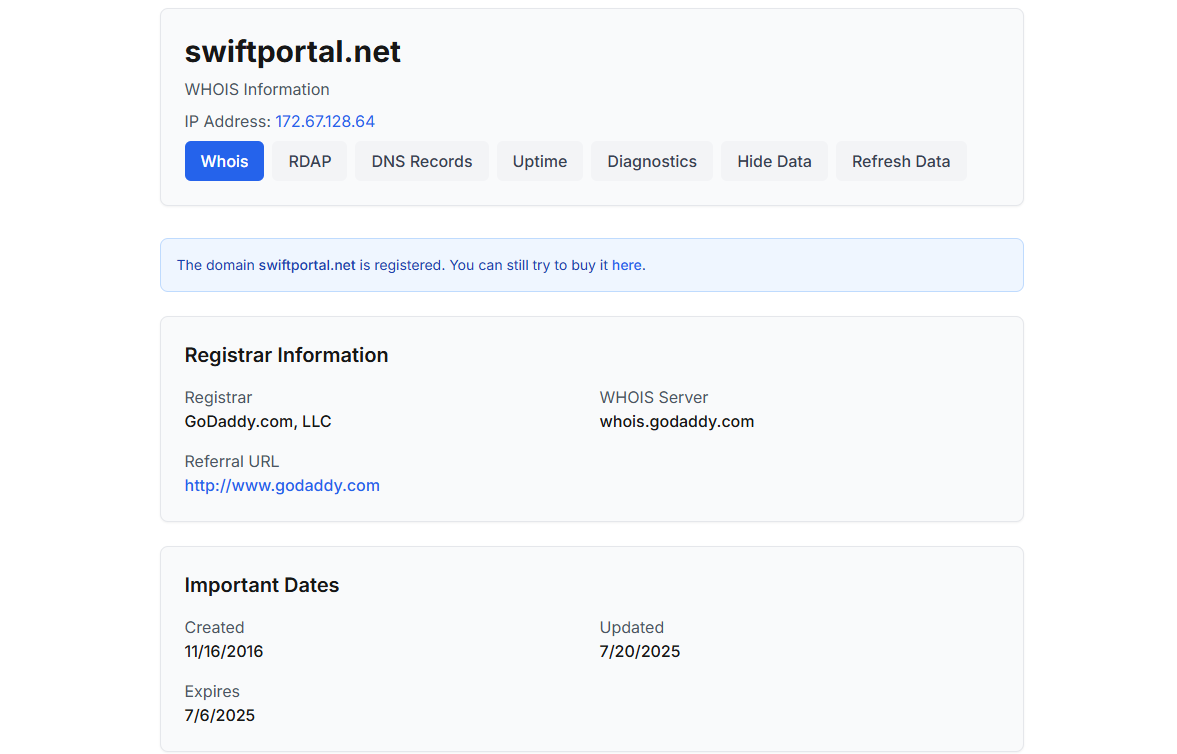This screenshot has height=754, width=1177.
Task: Click the Referral URL label
Action: coord(231,461)
